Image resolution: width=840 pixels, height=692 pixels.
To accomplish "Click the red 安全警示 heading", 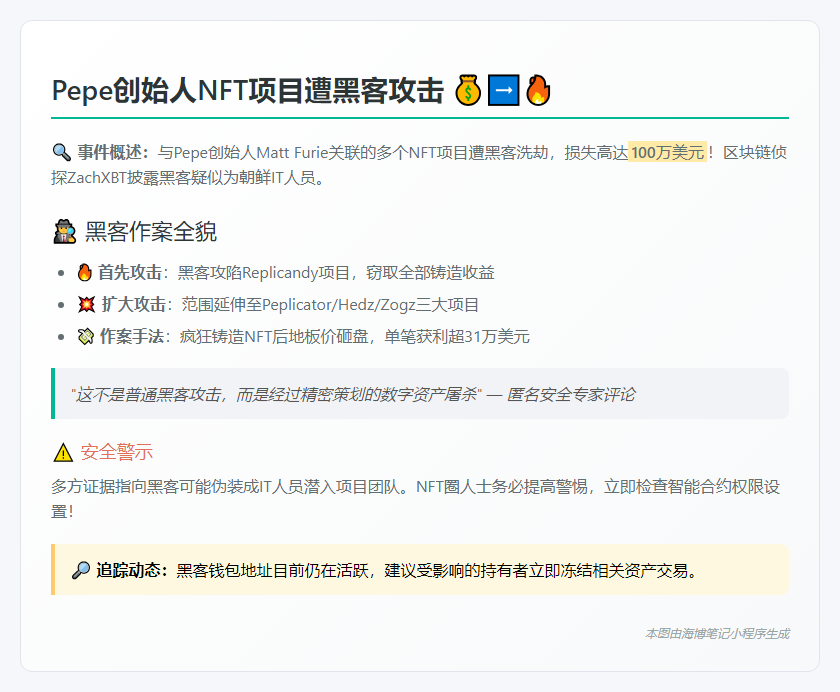I will click(x=117, y=453).
